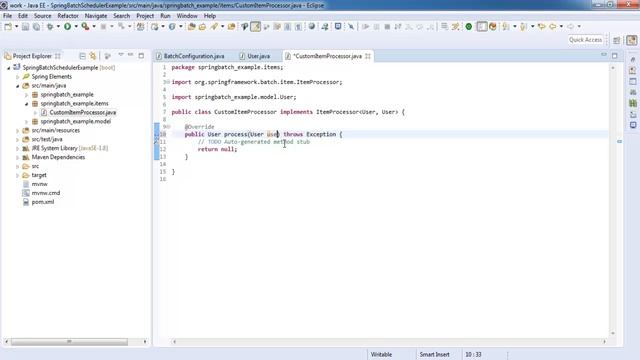Image resolution: width=640 pixels, height=360 pixels.
Task: Expand the Spring Elements node
Action: [x=18, y=77]
